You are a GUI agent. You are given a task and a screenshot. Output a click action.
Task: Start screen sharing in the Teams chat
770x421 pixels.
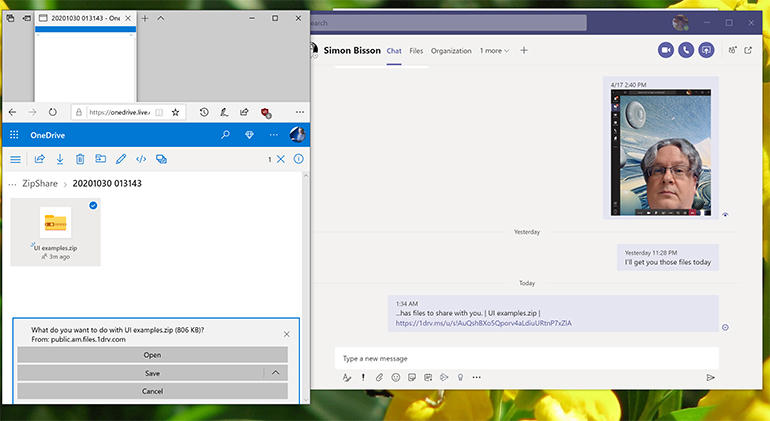point(706,50)
